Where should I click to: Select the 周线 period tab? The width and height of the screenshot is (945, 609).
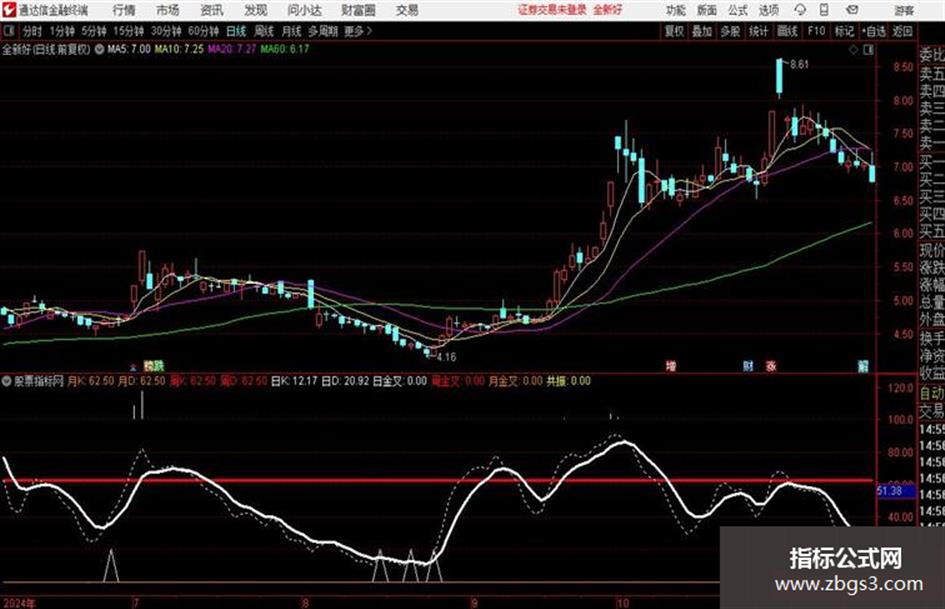click(x=264, y=31)
